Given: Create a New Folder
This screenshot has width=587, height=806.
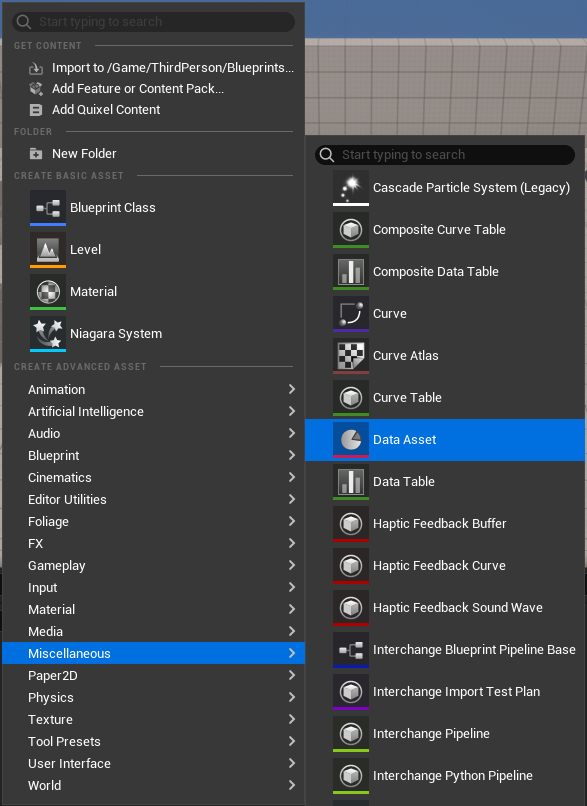Looking at the screenshot, I should click(153, 154).
